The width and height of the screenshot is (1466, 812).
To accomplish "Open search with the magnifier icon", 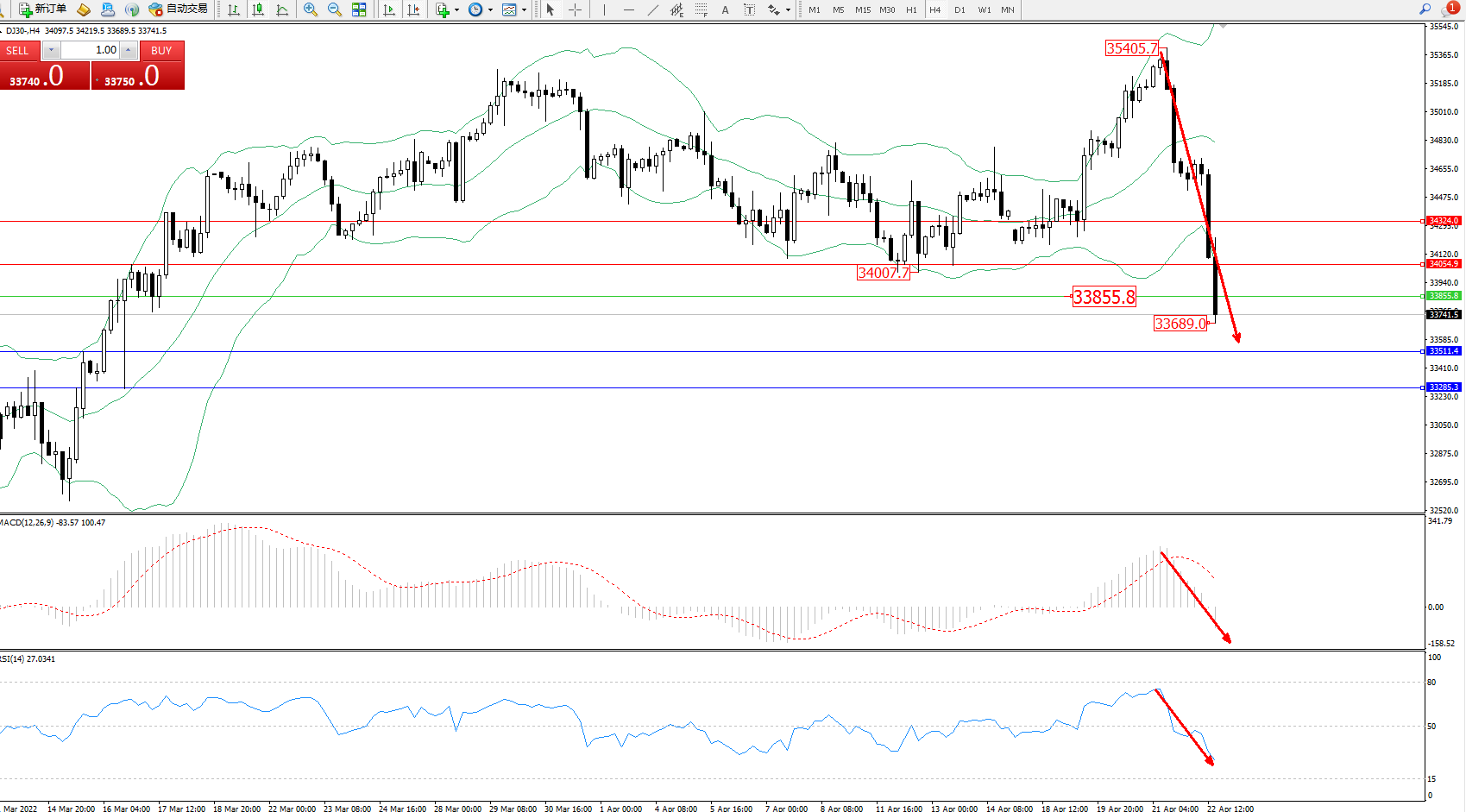I will 1425,9.
